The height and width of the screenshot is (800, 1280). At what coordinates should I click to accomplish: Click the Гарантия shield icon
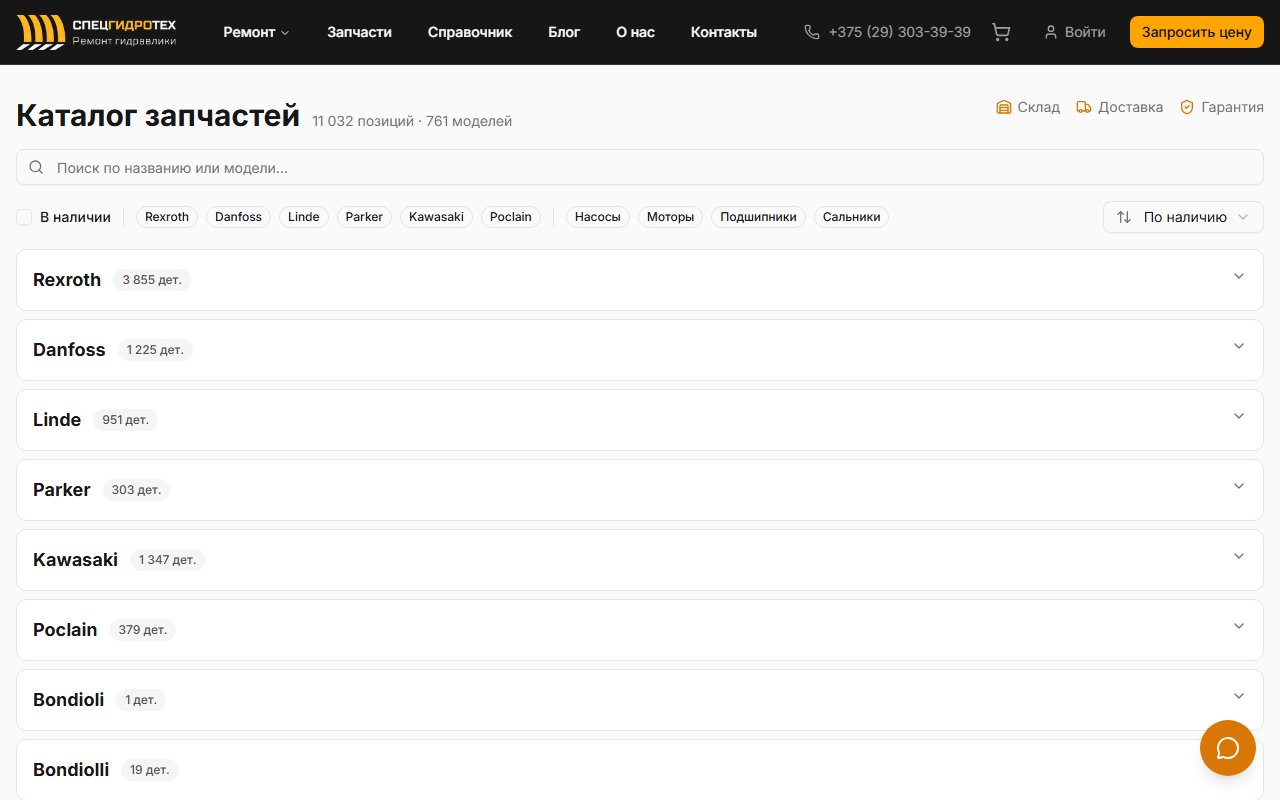(x=1187, y=107)
